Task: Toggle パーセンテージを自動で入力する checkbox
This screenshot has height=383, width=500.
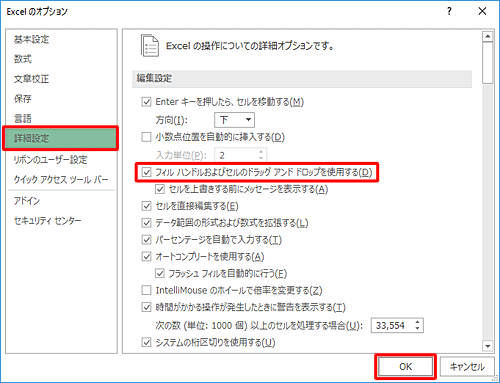Action: point(146,240)
